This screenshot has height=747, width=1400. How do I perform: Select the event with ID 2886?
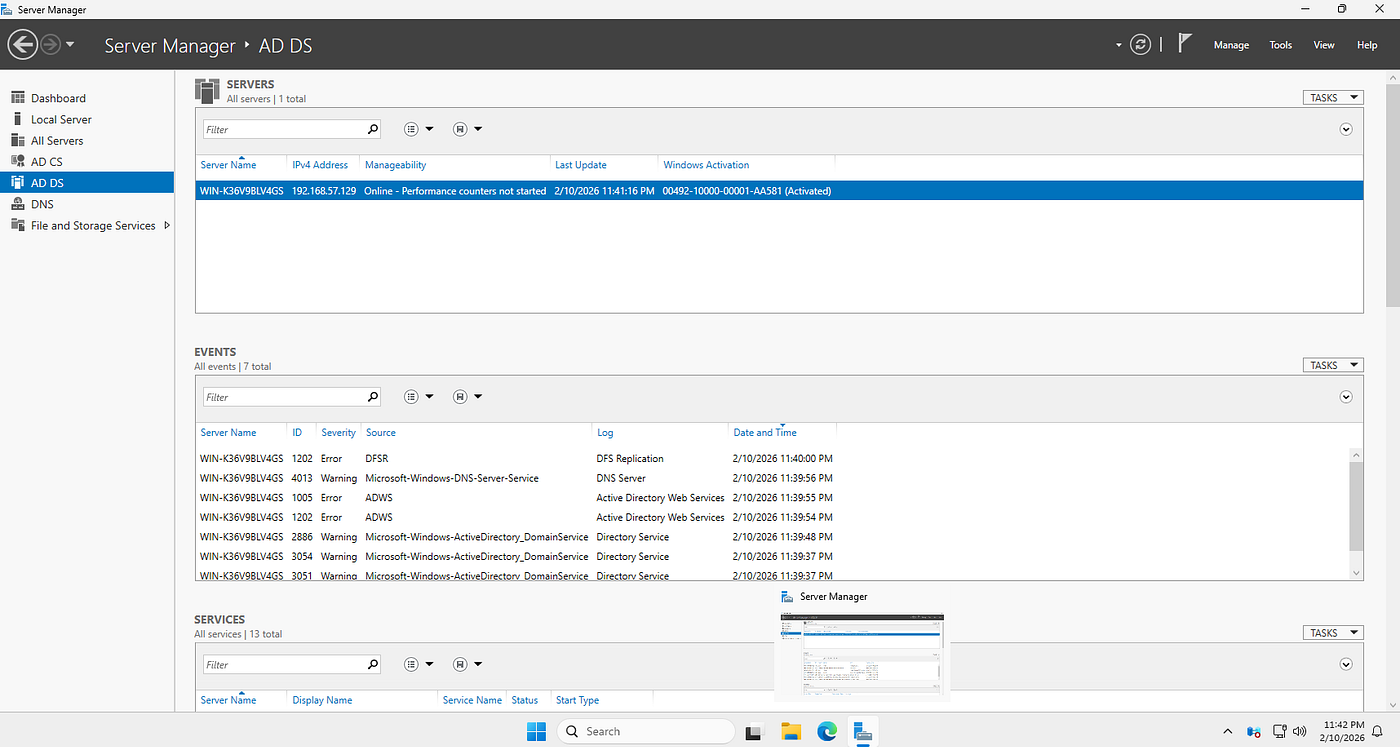[x=772, y=537]
